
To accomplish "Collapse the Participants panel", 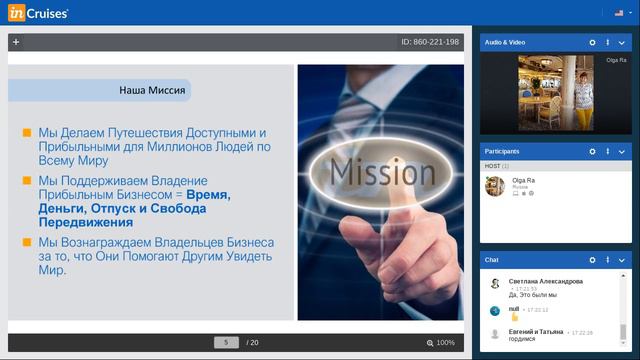I will pos(622,152).
